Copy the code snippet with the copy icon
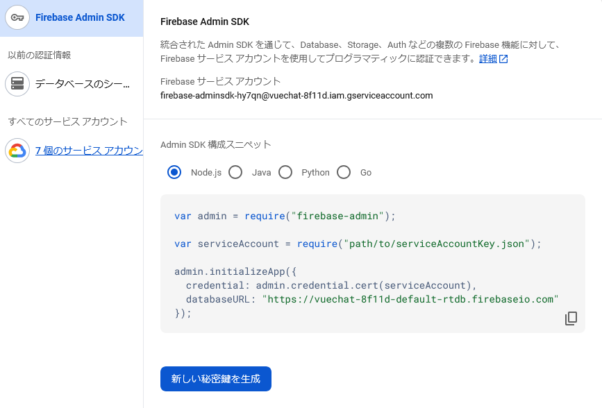 pos(571,318)
